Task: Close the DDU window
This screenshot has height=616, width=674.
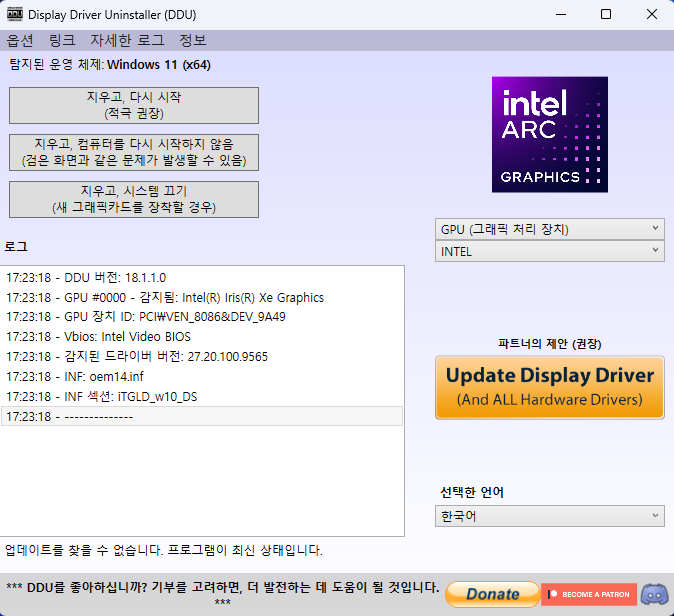Action: point(652,15)
